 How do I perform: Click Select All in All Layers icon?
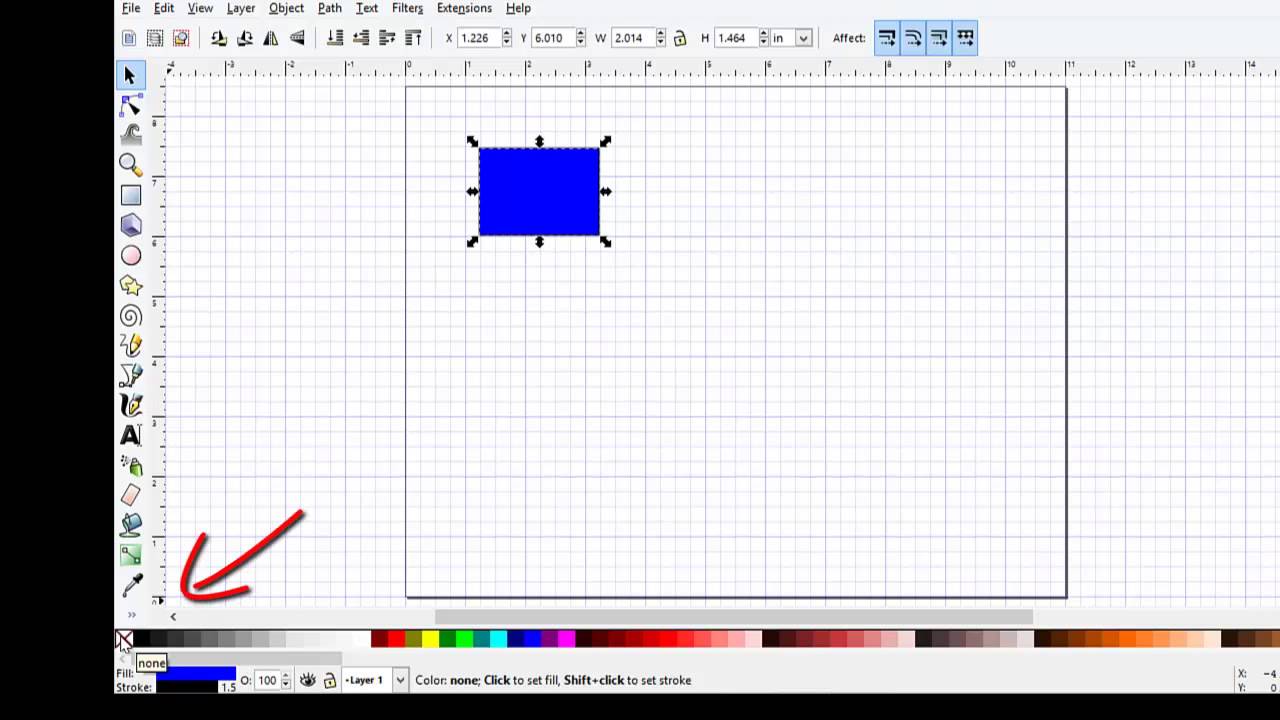coord(155,38)
